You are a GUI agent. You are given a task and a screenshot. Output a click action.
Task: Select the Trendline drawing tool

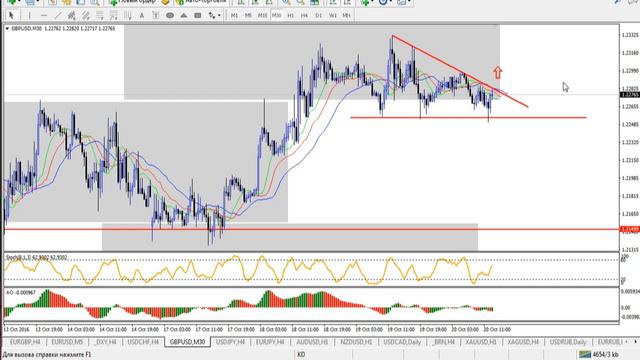(x=58, y=16)
